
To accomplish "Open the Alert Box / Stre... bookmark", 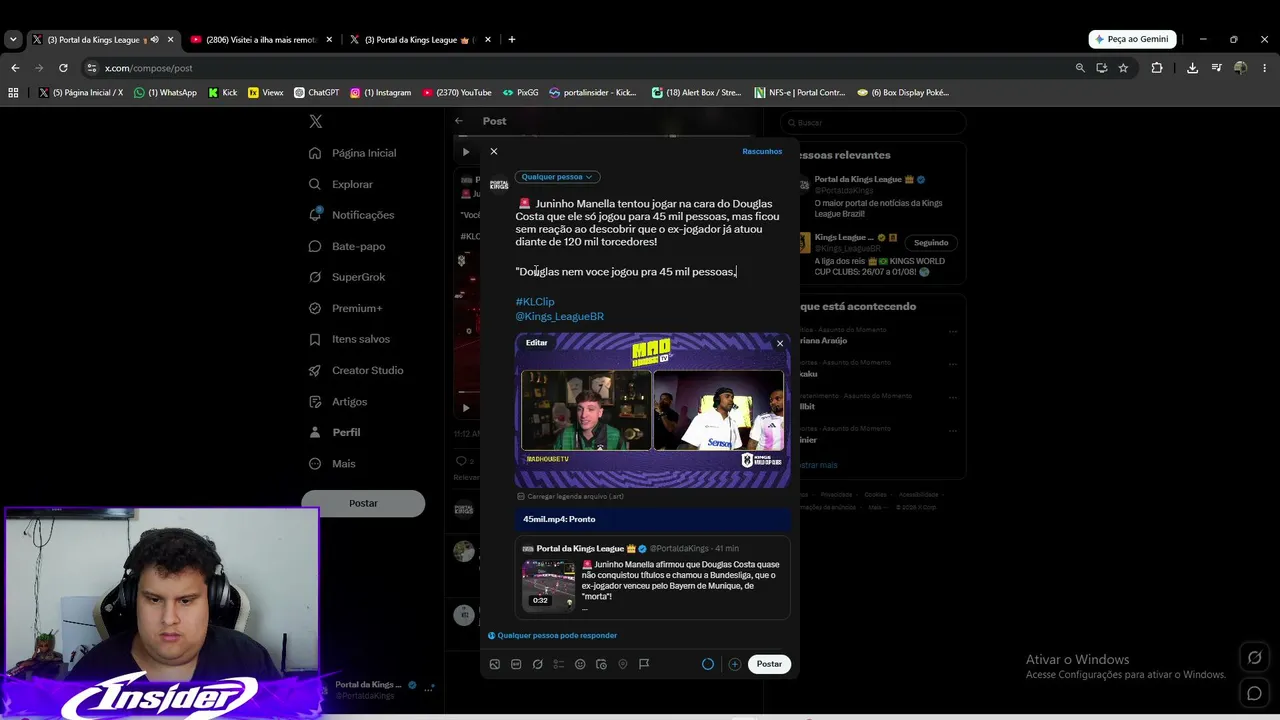I will click(696, 93).
